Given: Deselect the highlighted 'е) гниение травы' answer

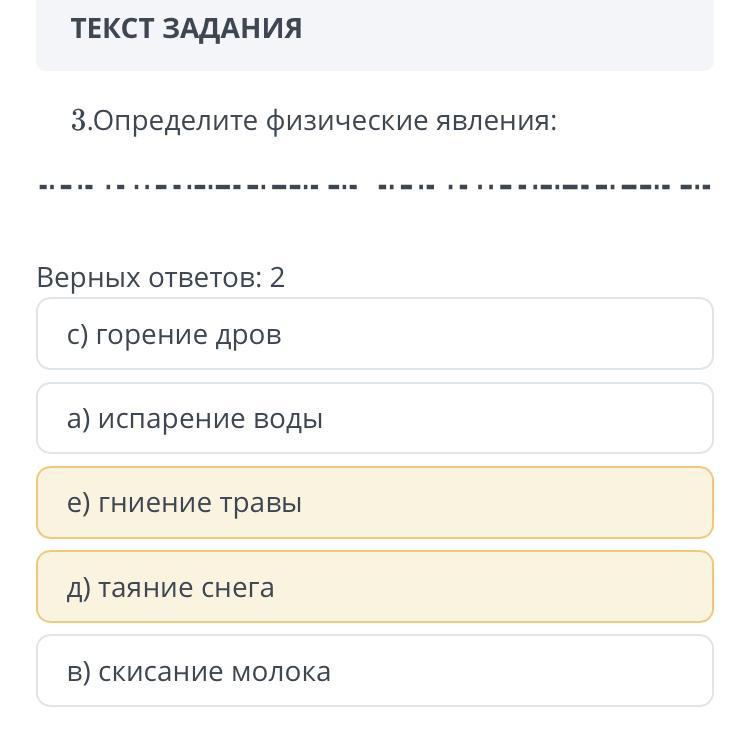Looking at the screenshot, I should [374, 502].
